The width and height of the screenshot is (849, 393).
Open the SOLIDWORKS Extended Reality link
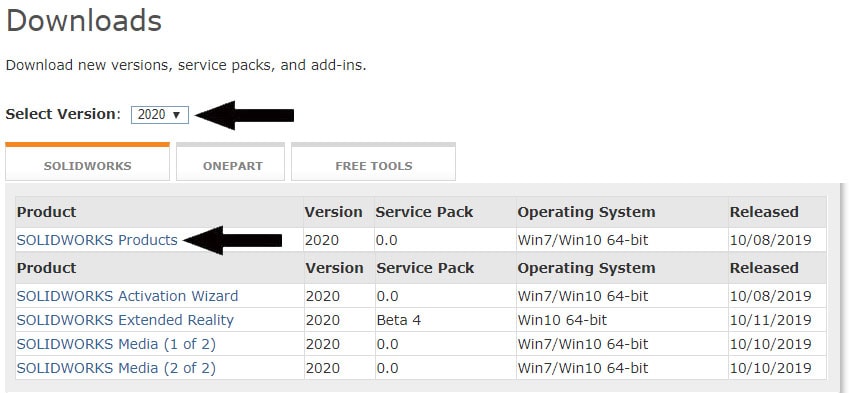(125, 320)
